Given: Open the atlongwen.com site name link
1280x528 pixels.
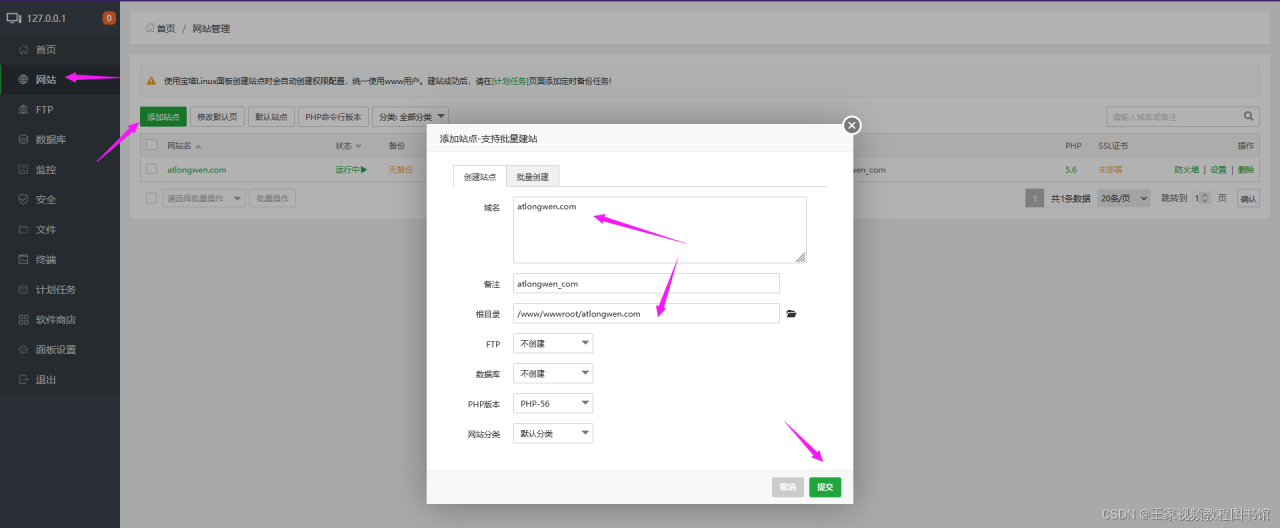Looking at the screenshot, I should [x=197, y=169].
